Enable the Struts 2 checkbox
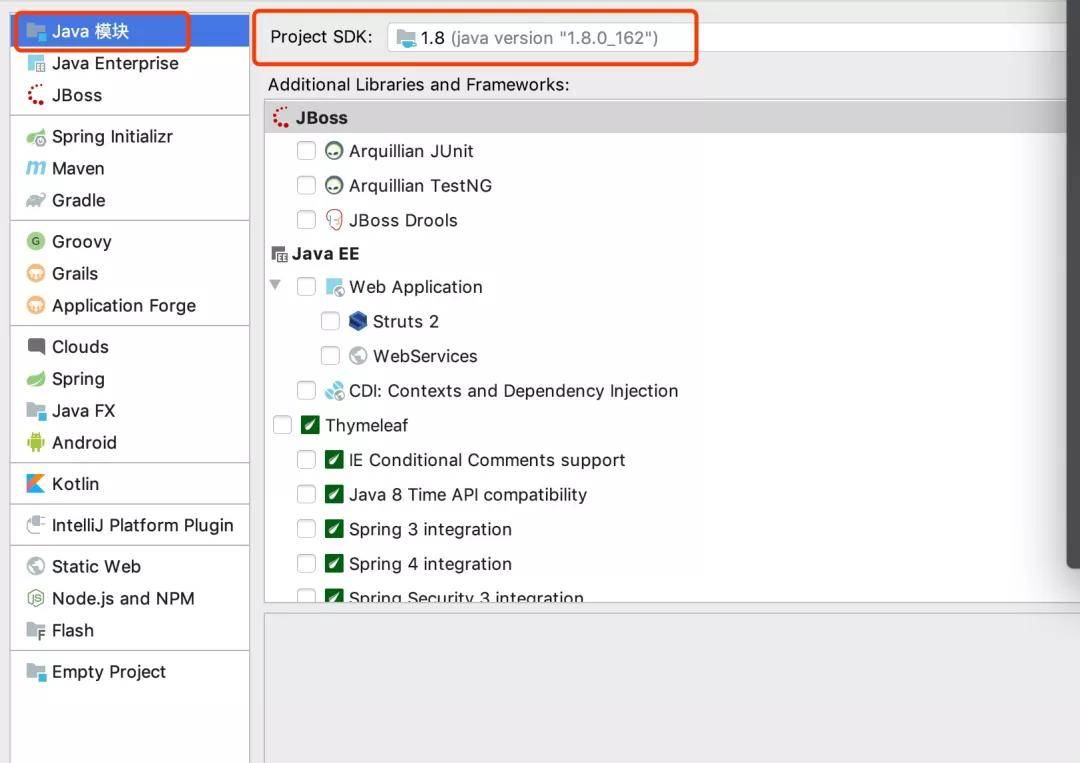1080x763 pixels. tap(331, 321)
